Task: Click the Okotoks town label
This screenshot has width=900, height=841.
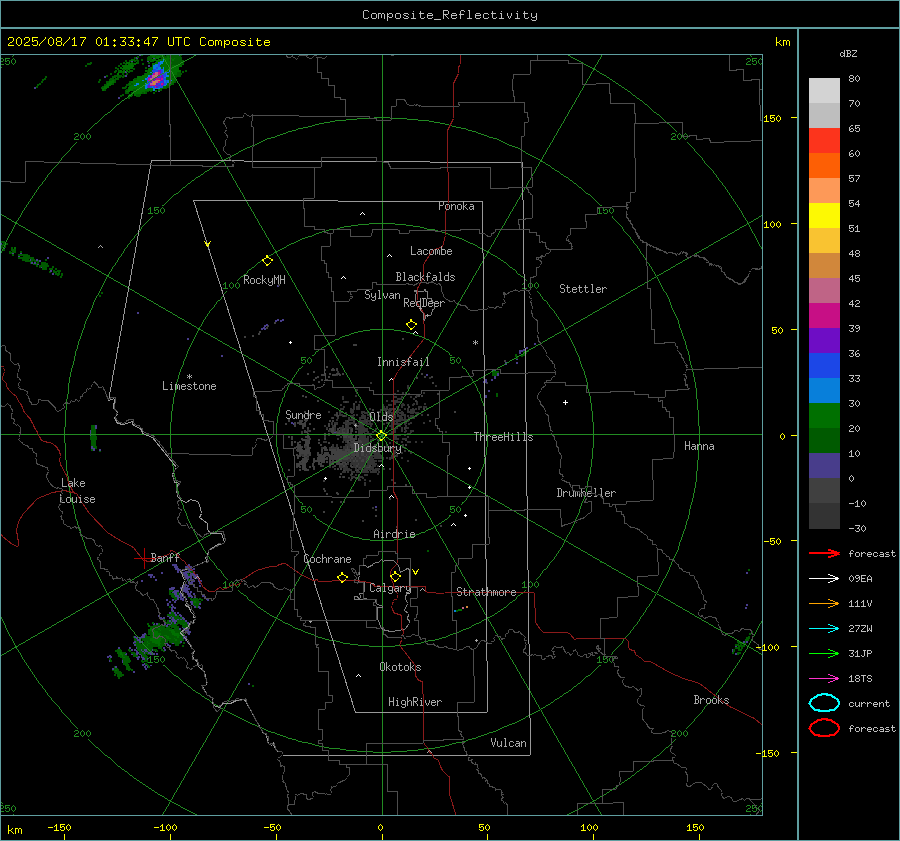Action: coord(400,667)
